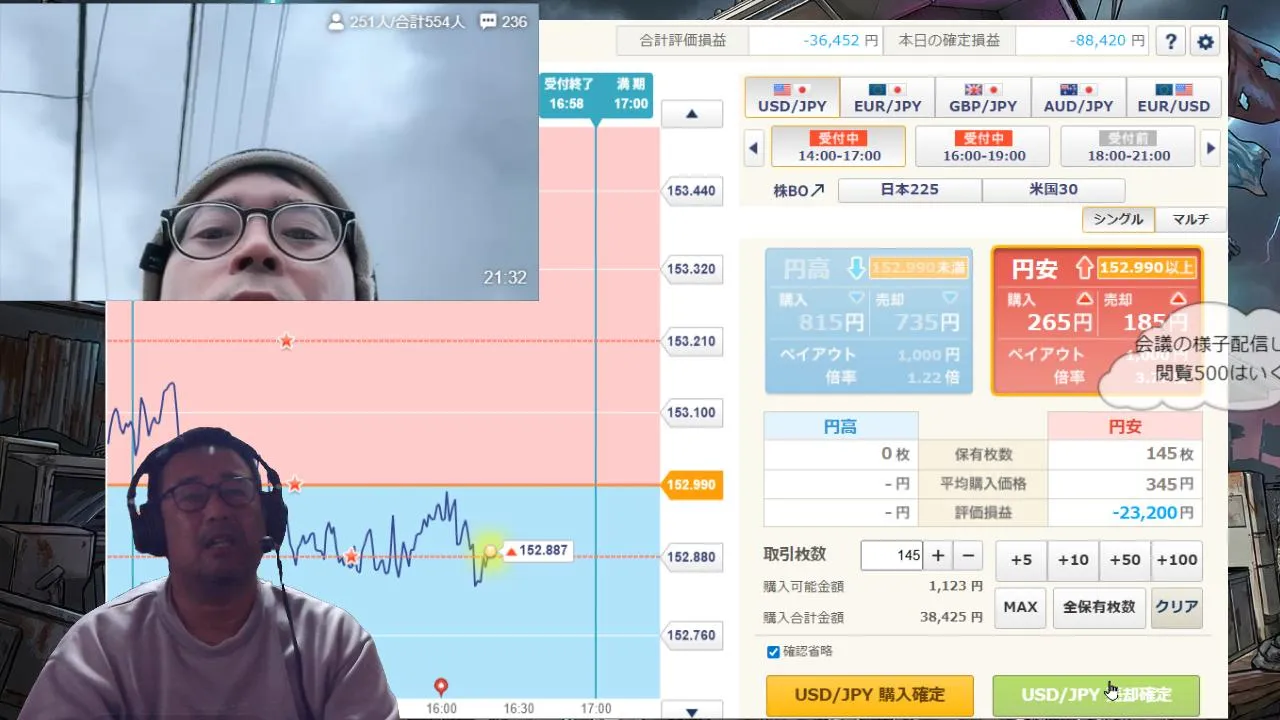The width and height of the screenshot is (1280, 720).
Task: Click the 153.320 price level label
Action: [691, 269]
